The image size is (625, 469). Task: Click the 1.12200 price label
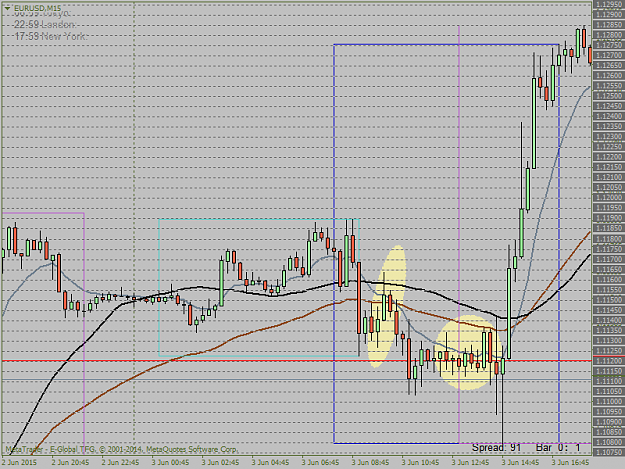(x=609, y=157)
